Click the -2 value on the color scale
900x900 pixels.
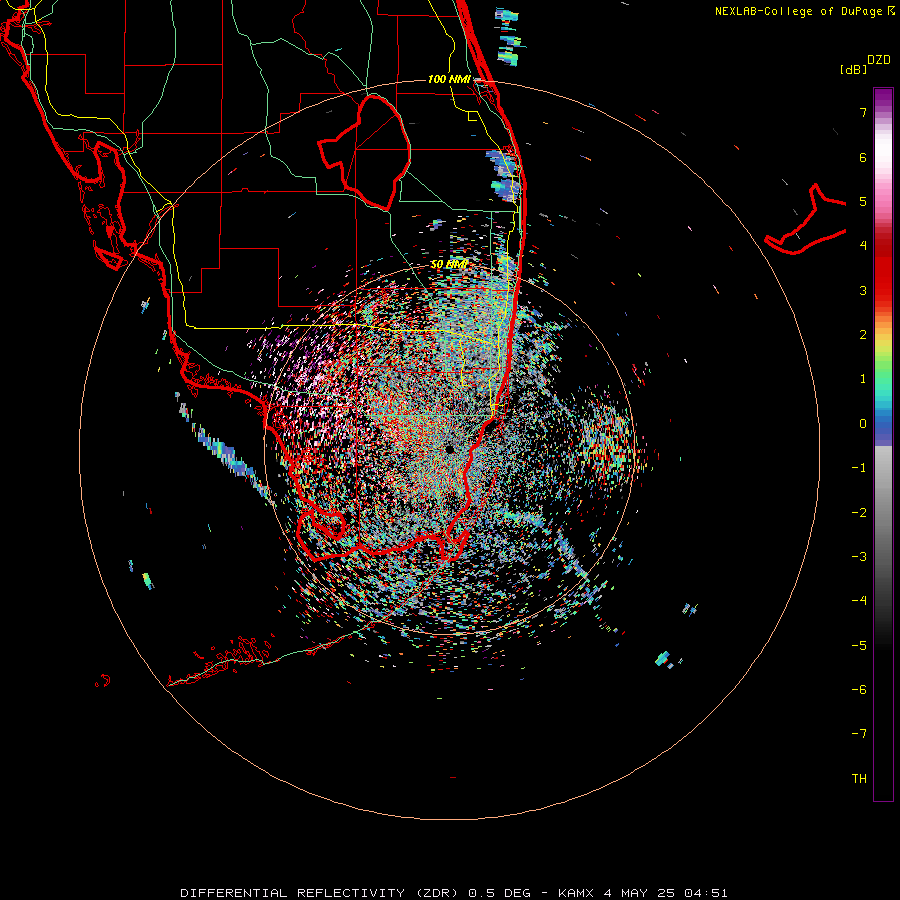click(x=859, y=513)
